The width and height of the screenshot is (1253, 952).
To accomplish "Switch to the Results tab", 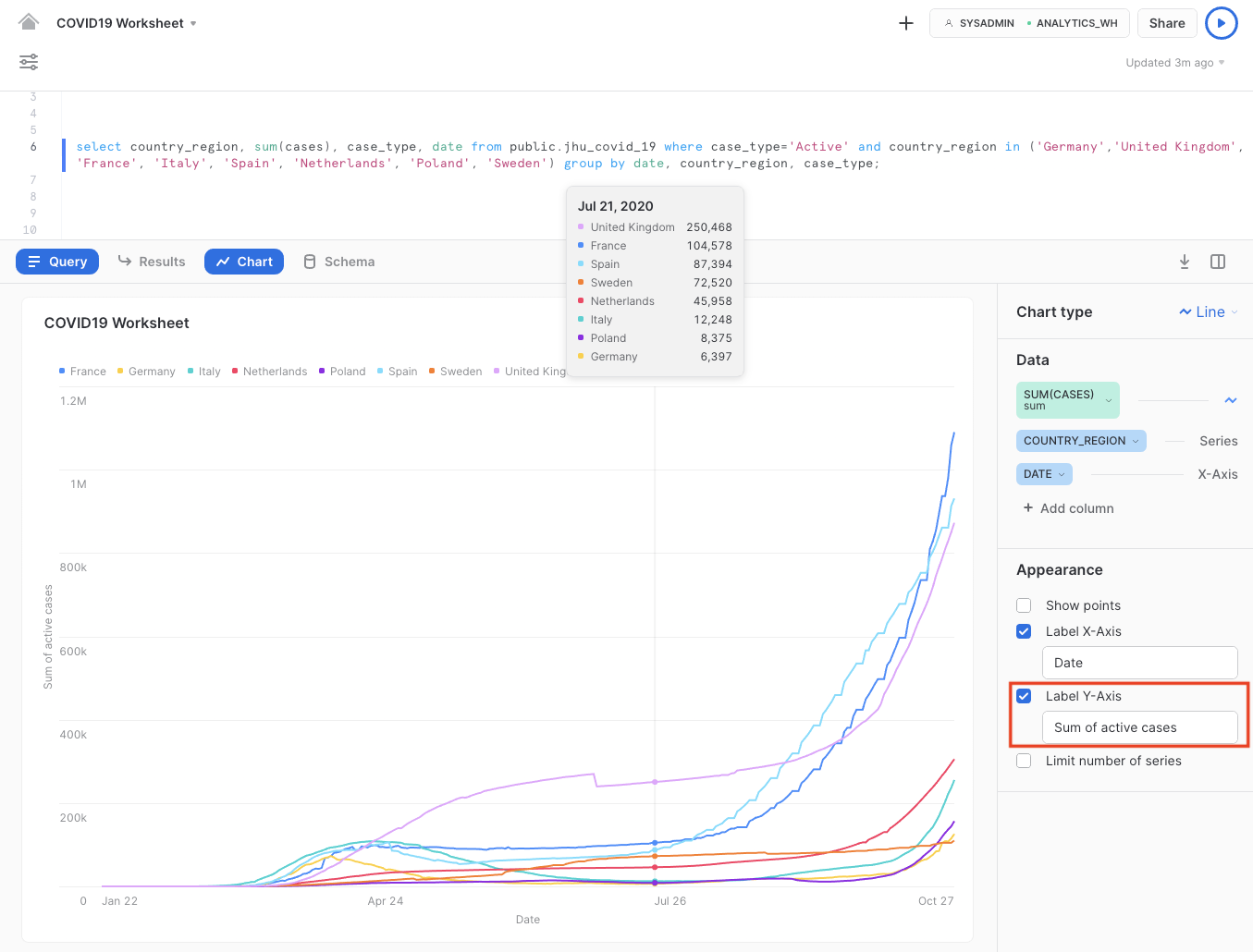I will [x=152, y=262].
